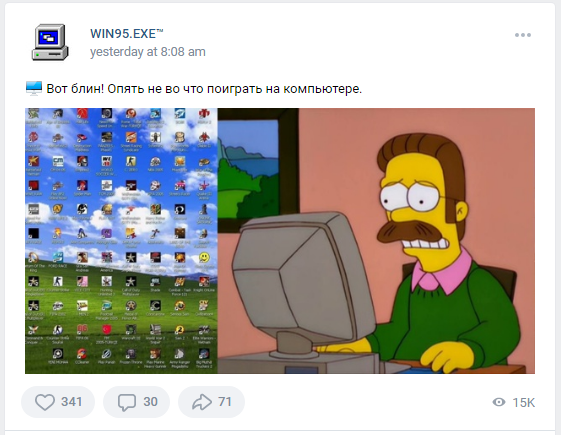Share the post using the arrow button
This screenshot has width=561, height=435.
[211, 402]
